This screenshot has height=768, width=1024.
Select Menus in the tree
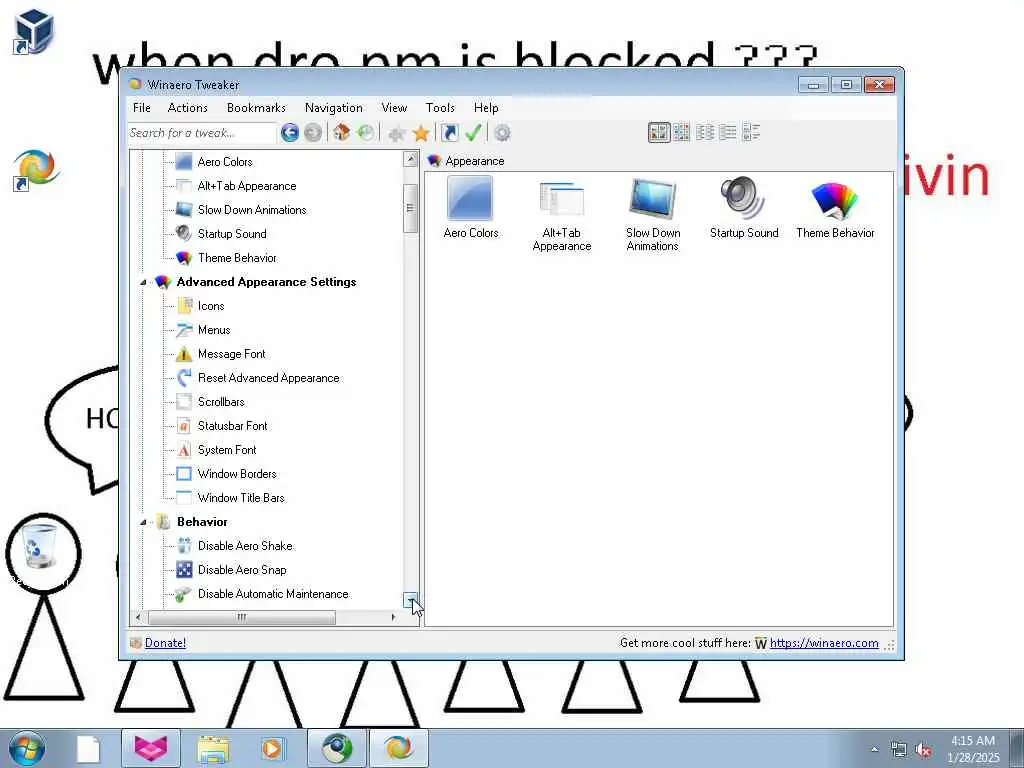(214, 330)
